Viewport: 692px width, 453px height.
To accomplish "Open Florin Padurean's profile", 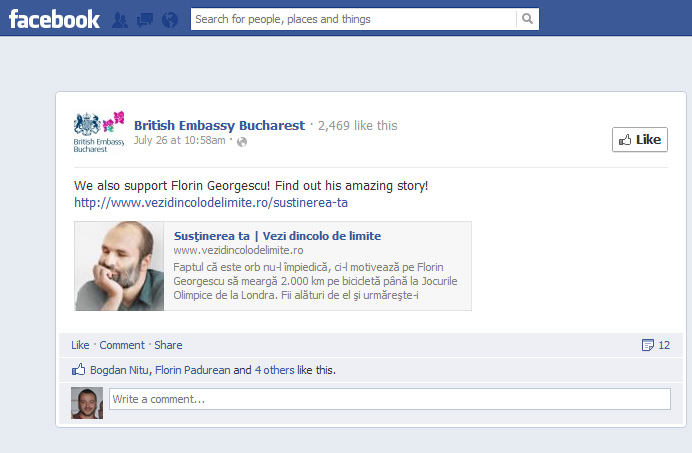I will pyautogui.click(x=193, y=370).
